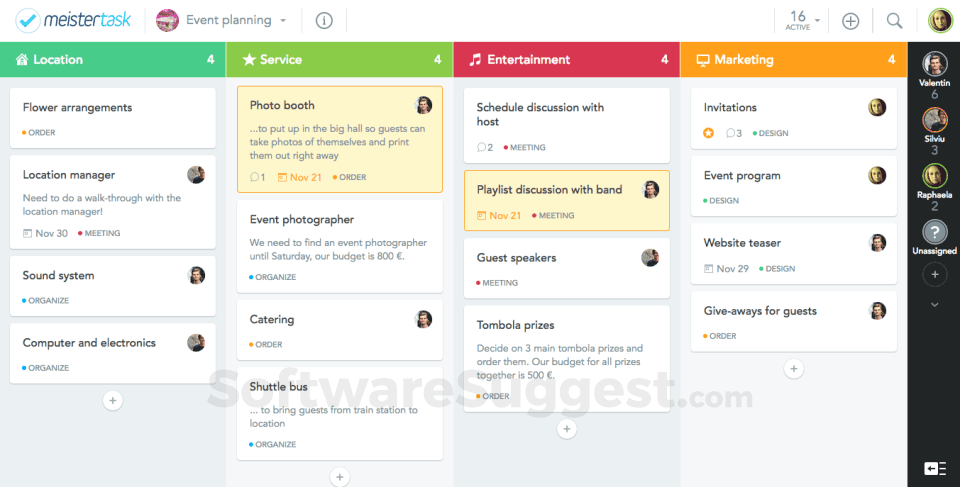The image size is (960, 487).
Task: Click assignee avatar on Catering card
Action: click(423, 319)
